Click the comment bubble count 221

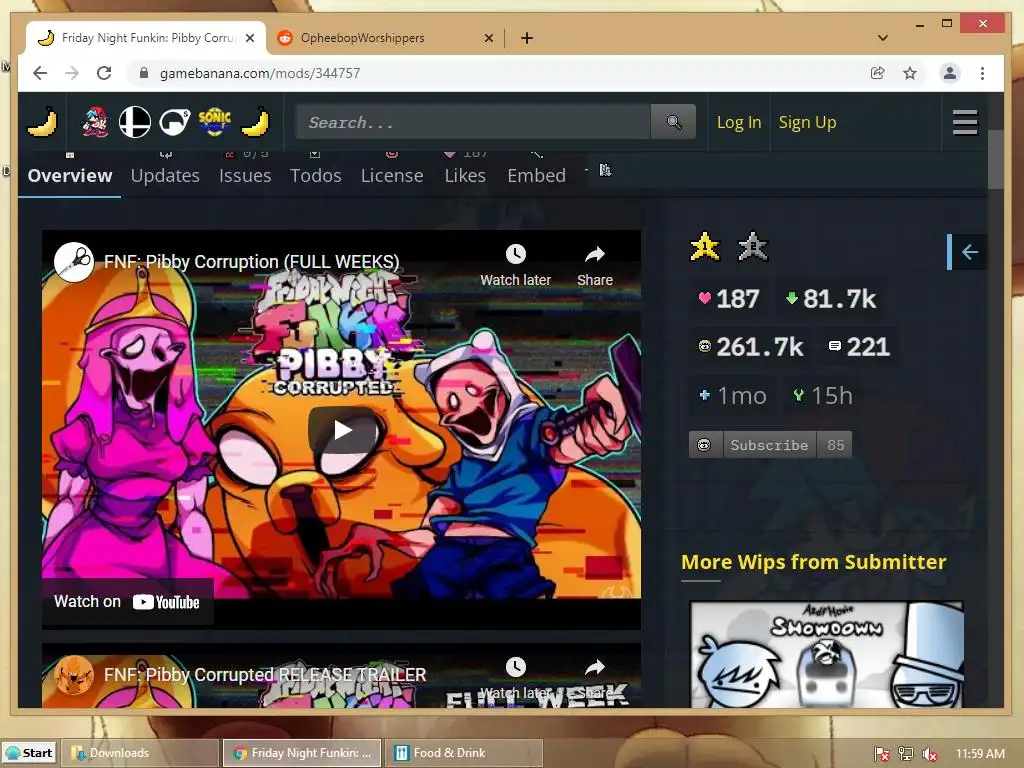pos(859,347)
